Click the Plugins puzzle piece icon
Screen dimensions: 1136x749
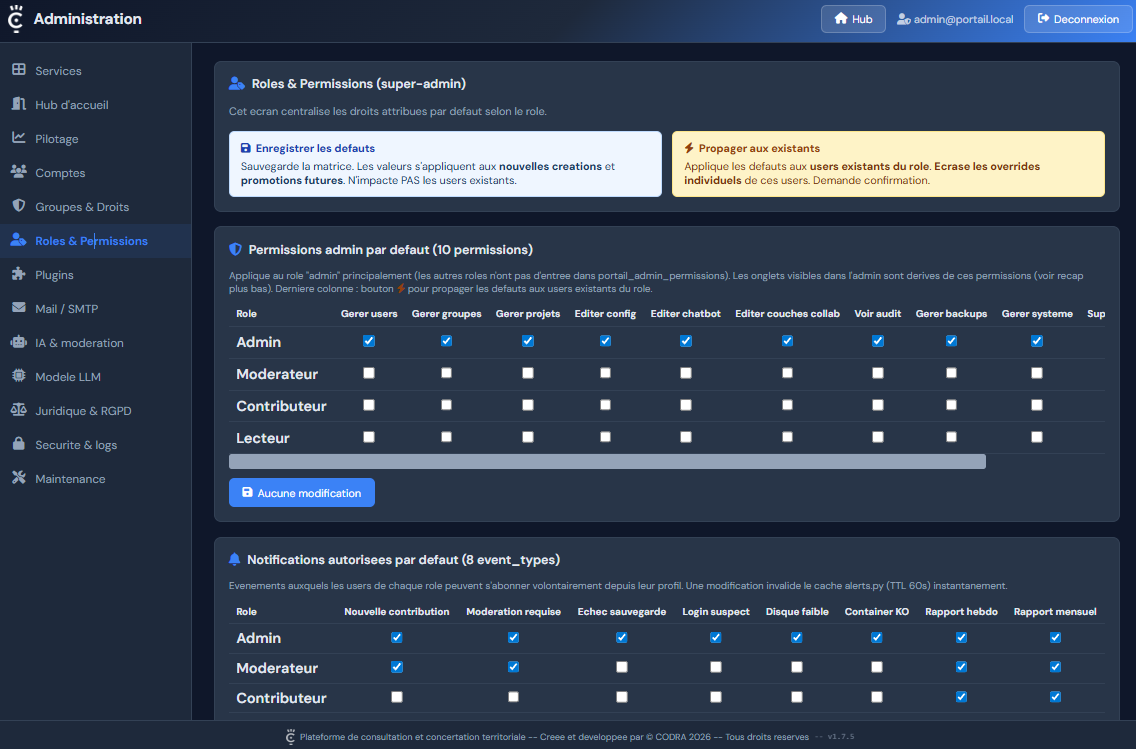coord(18,274)
